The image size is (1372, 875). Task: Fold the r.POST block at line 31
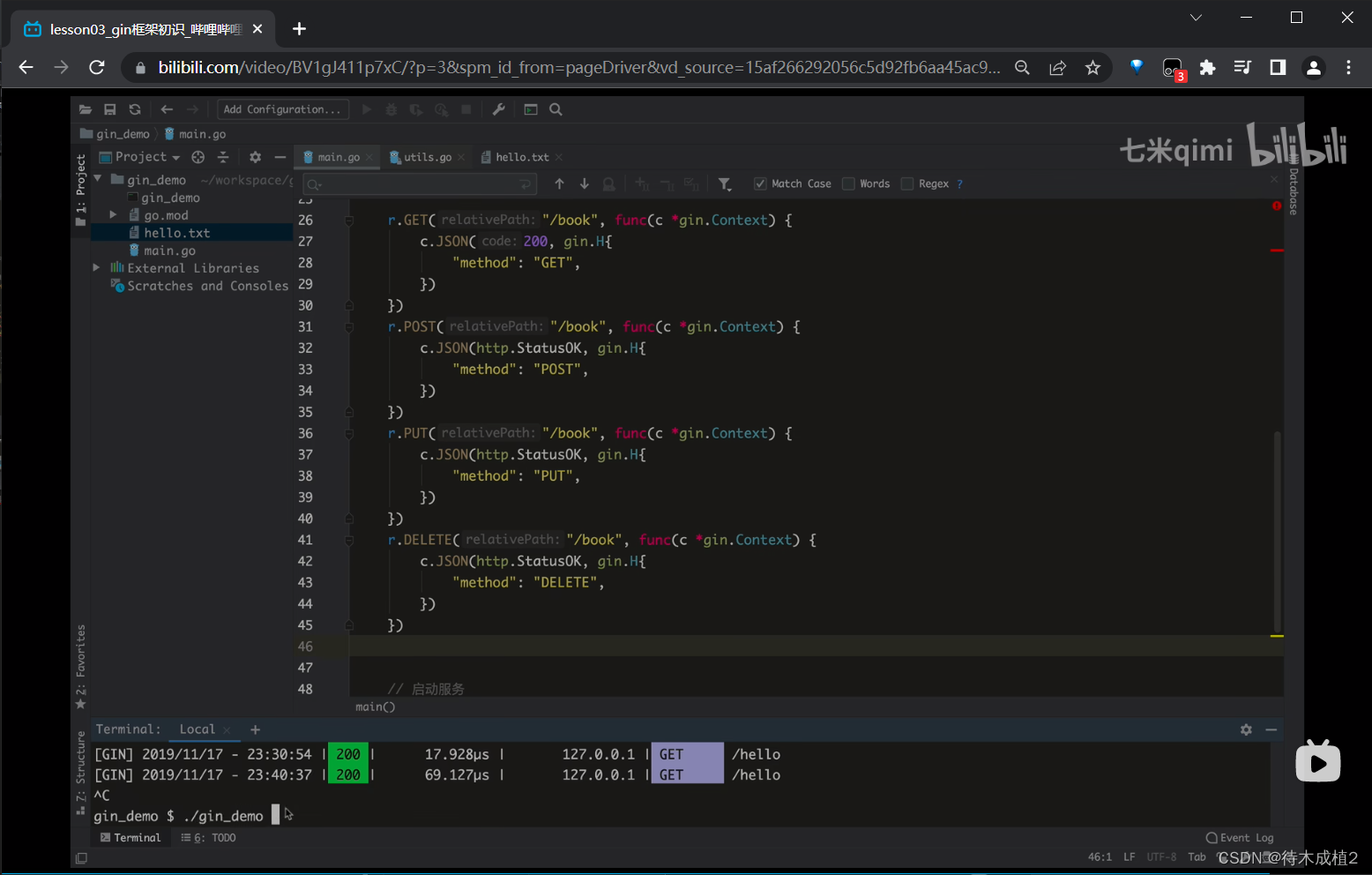point(349,326)
